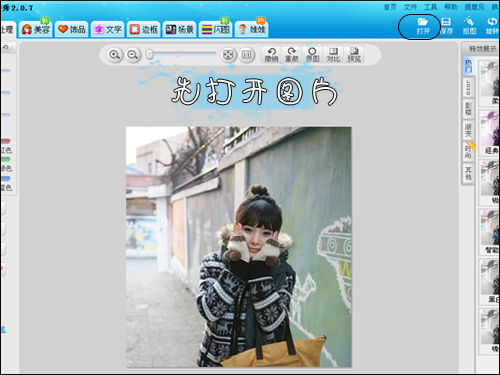The height and width of the screenshot is (375, 500).
Task: Click the red color slider
Action: [5, 141]
